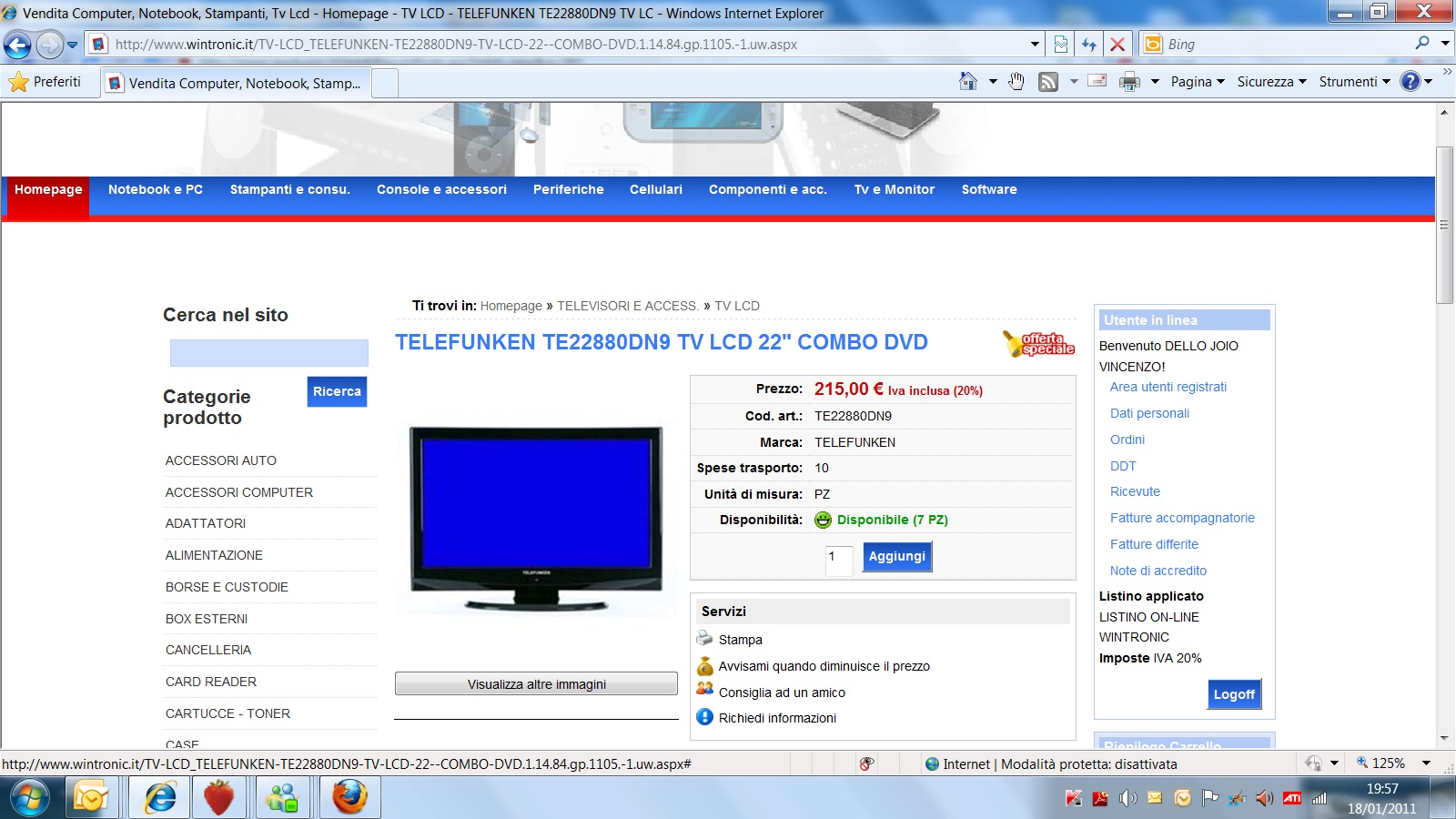Click the Logoff button
Image resolution: width=1456 pixels, height=819 pixels.
(1234, 694)
